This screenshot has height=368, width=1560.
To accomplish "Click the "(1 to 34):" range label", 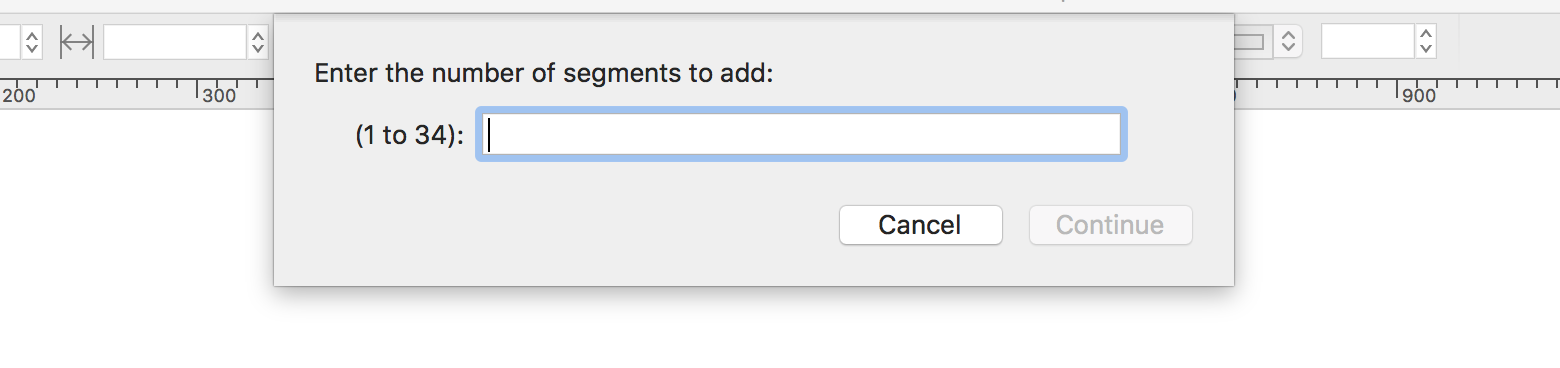I will point(409,136).
